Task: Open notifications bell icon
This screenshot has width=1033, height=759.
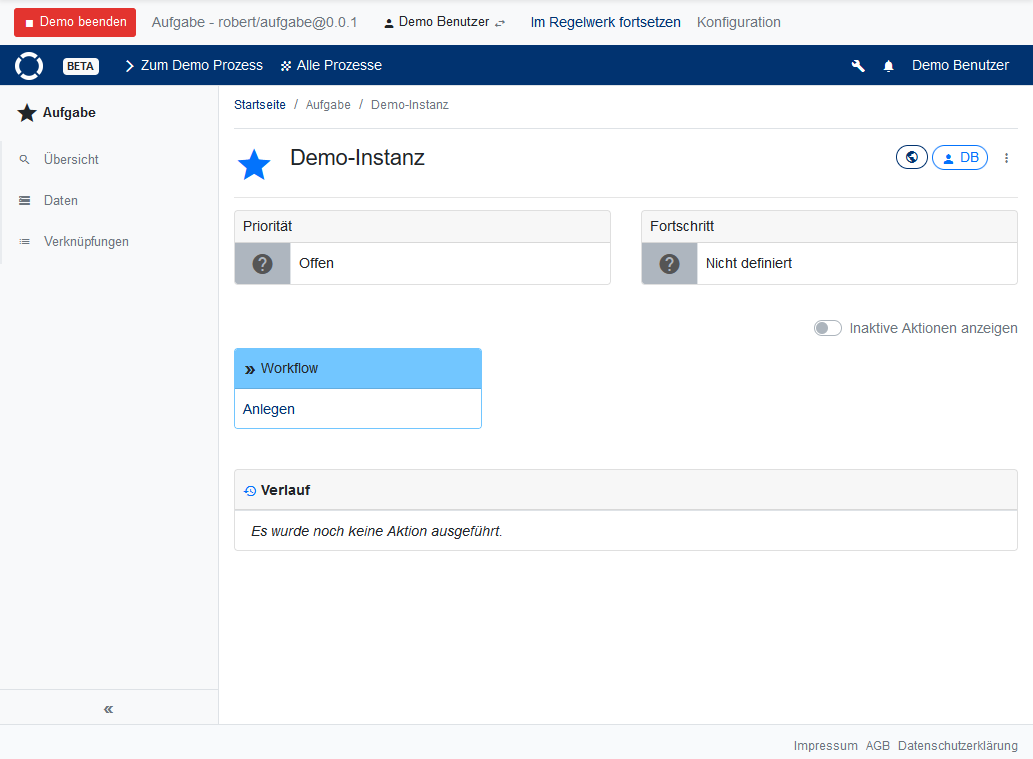Action: pyautogui.click(x=888, y=66)
